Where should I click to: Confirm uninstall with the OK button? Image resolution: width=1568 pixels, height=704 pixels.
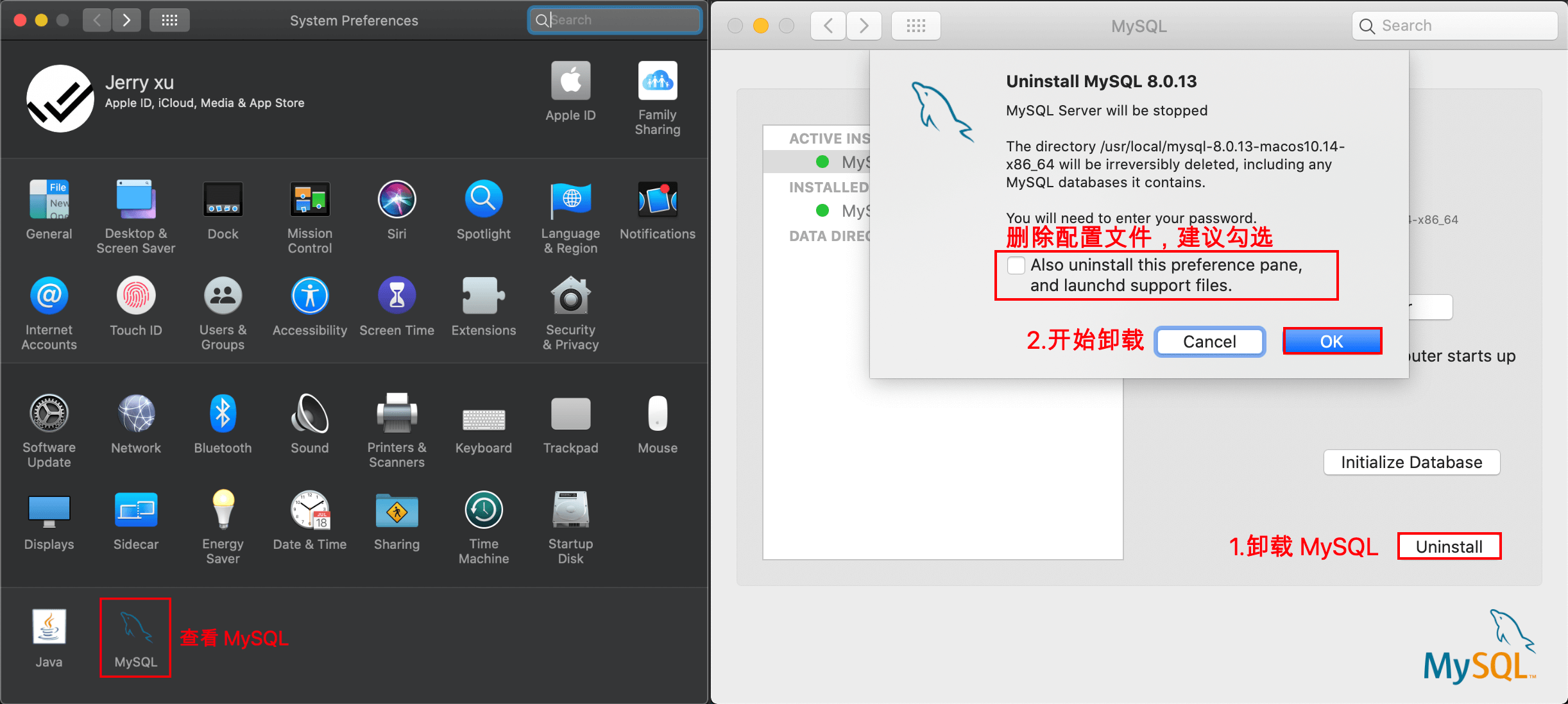click(1332, 342)
